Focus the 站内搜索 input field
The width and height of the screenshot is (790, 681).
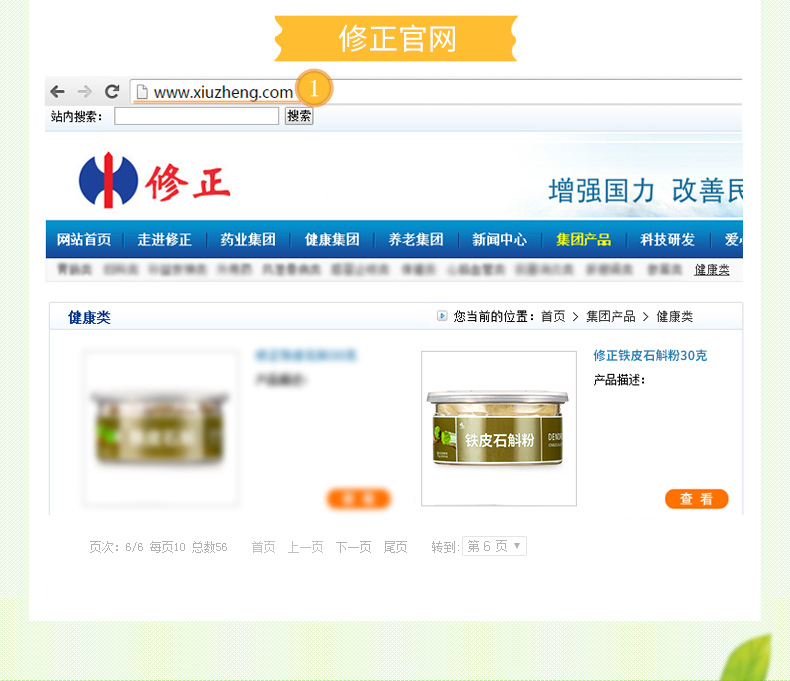pyautogui.click(x=196, y=116)
